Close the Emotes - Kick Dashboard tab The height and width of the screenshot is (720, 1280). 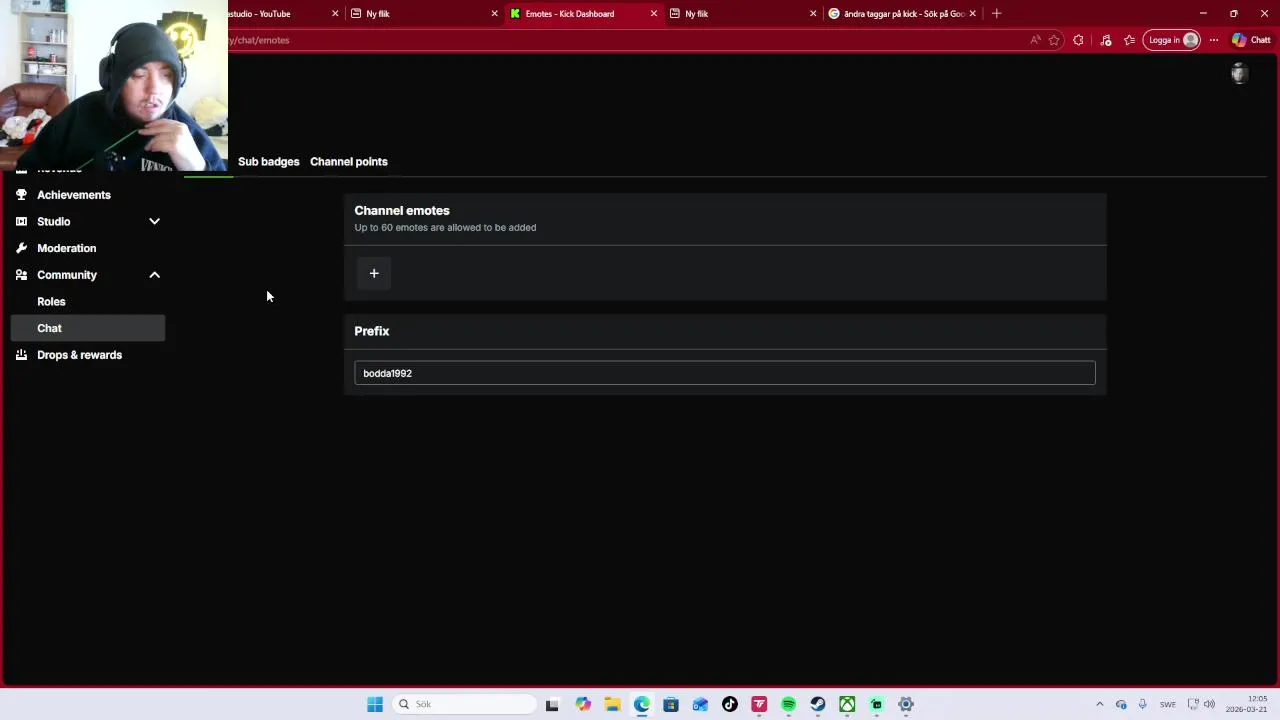(x=654, y=14)
